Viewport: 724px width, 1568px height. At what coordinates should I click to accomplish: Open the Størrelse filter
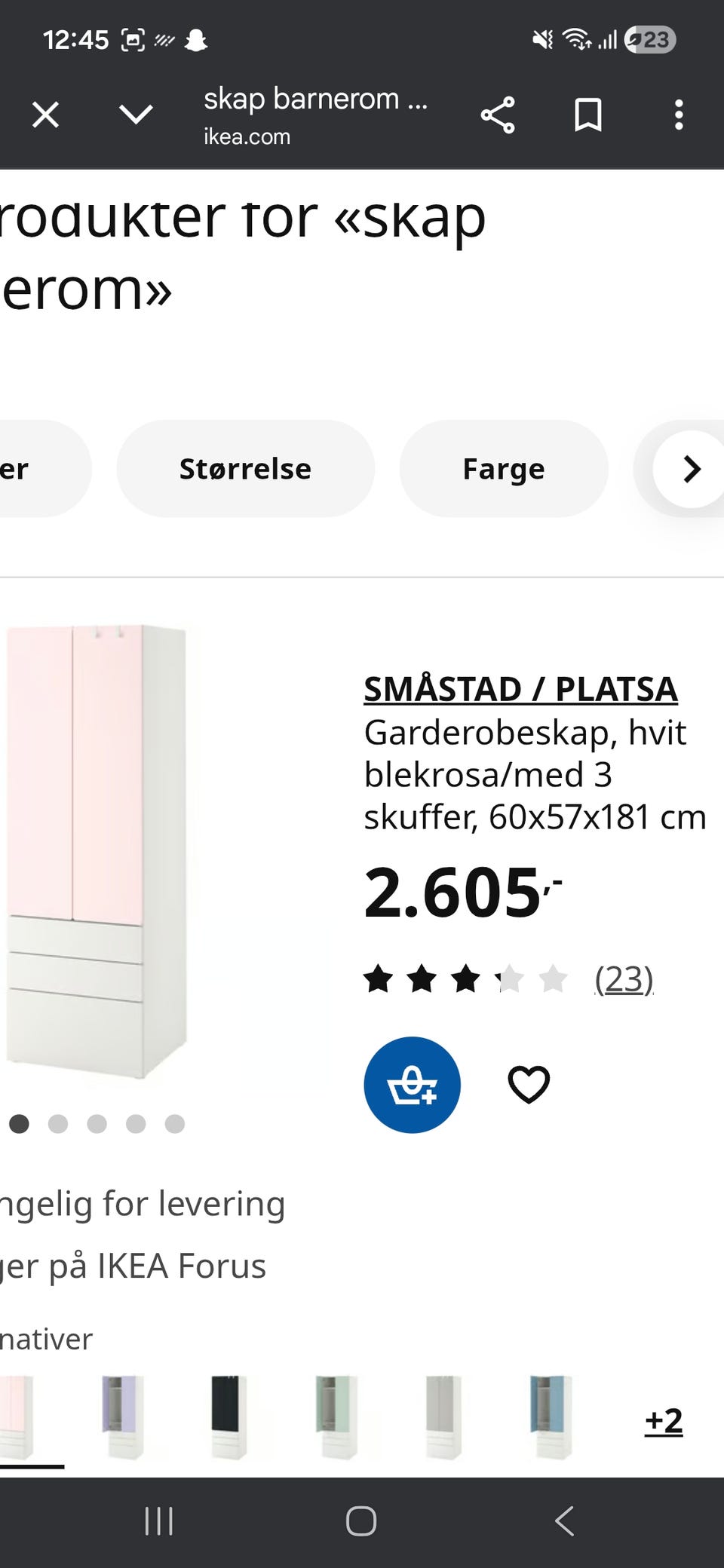(x=245, y=469)
